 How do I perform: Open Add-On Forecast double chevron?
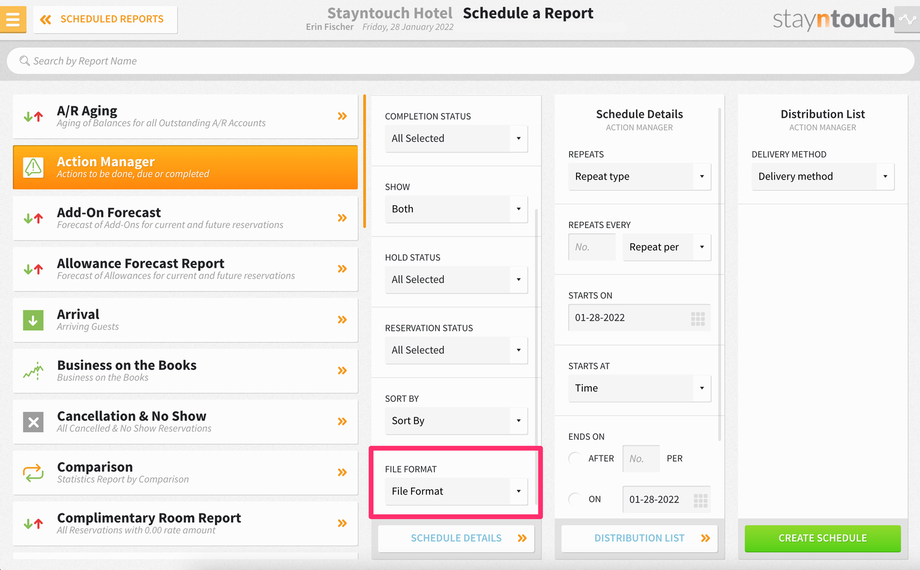pyautogui.click(x=342, y=218)
